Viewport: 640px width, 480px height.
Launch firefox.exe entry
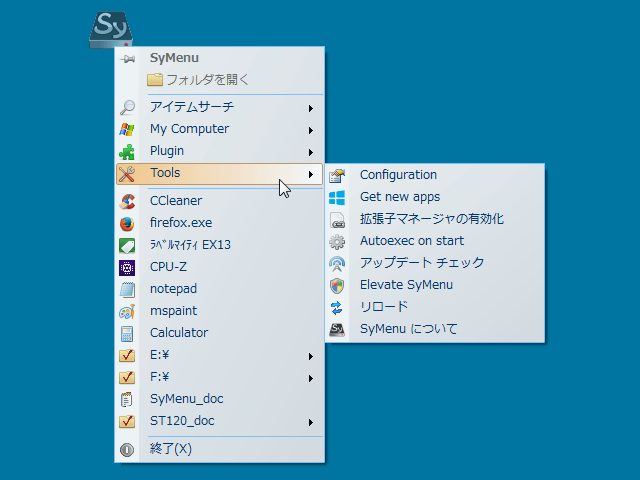220,223
